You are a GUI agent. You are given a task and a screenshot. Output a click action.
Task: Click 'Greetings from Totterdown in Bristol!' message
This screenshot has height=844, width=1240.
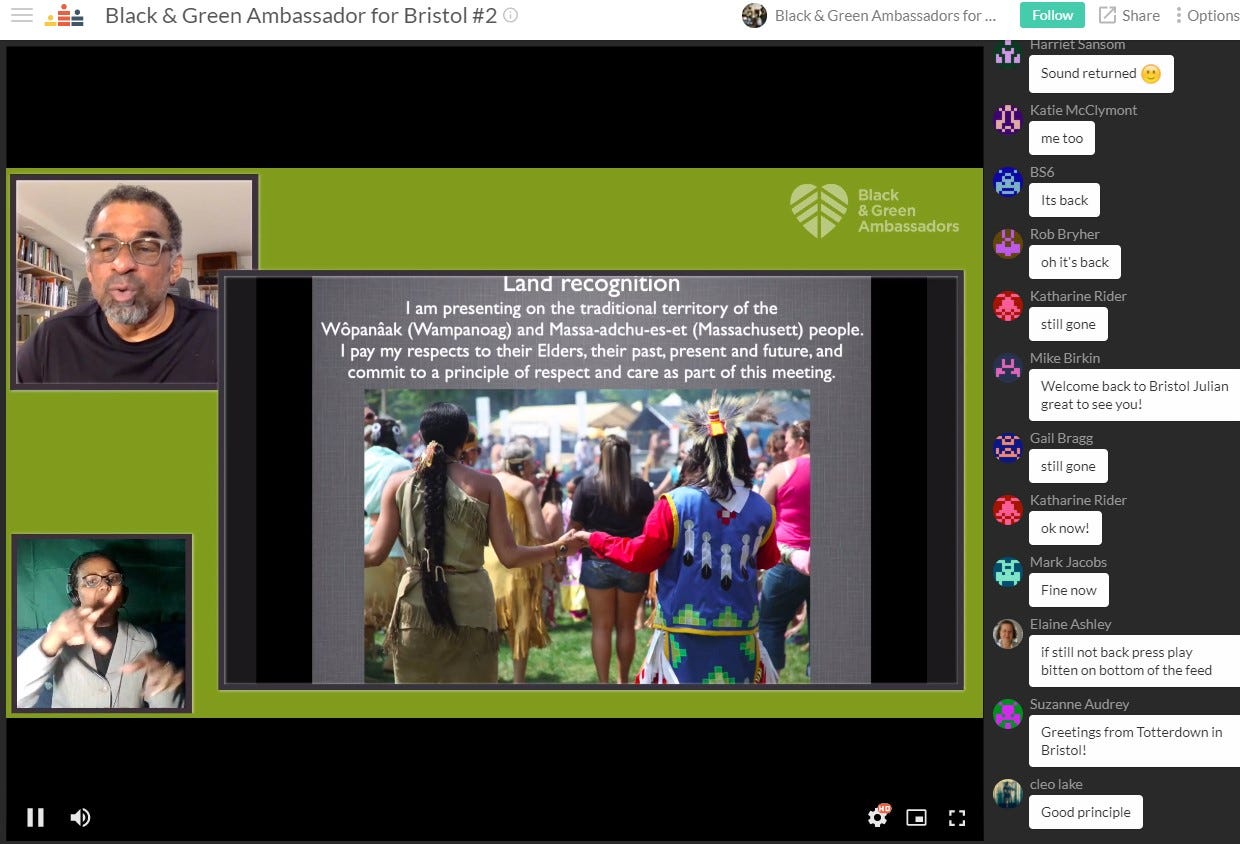pyautogui.click(x=1134, y=741)
